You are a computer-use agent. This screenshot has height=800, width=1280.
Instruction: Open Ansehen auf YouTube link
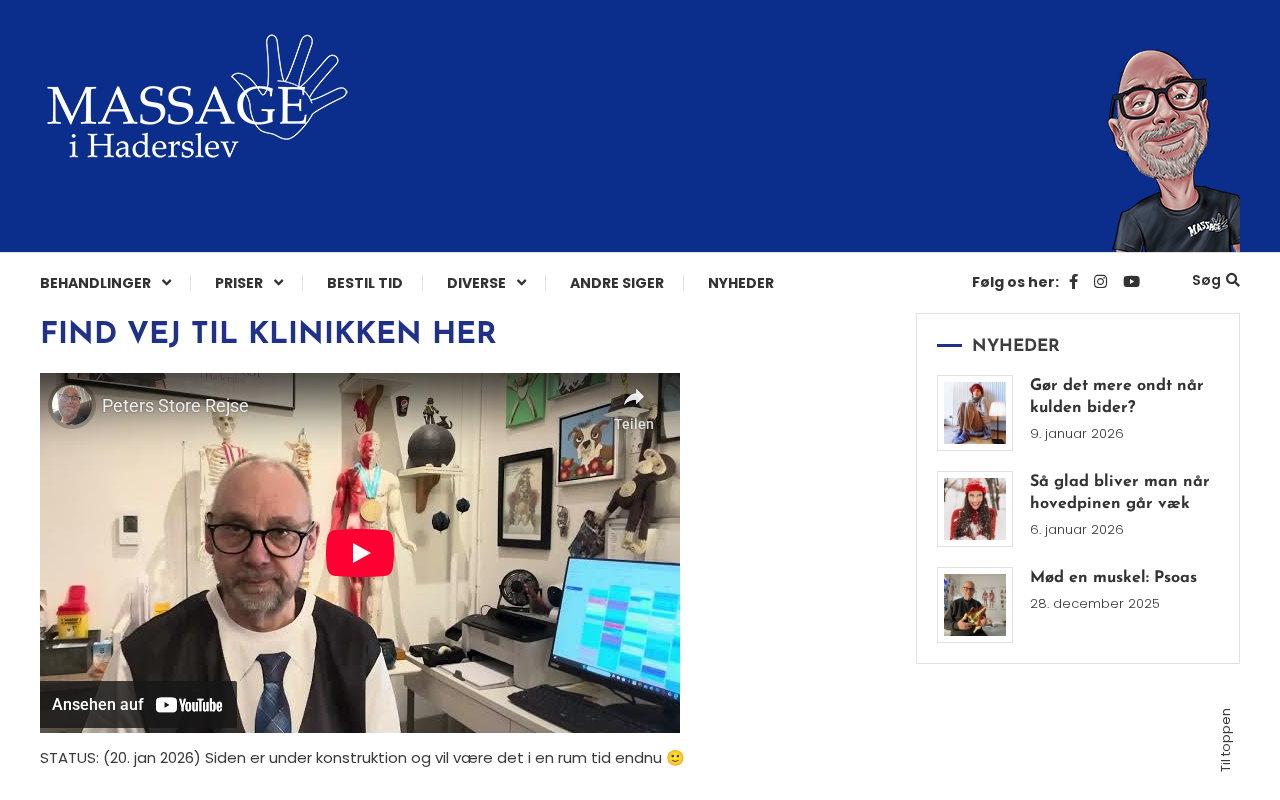(x=138, y=704)
